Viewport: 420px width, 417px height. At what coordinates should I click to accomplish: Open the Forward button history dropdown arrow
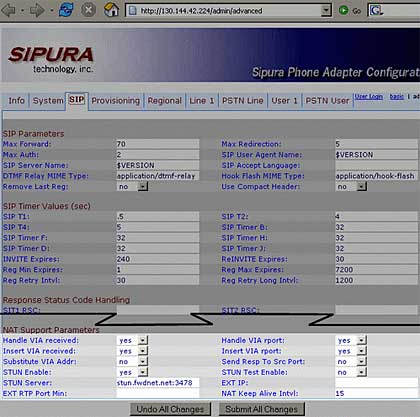click(52, 11)
